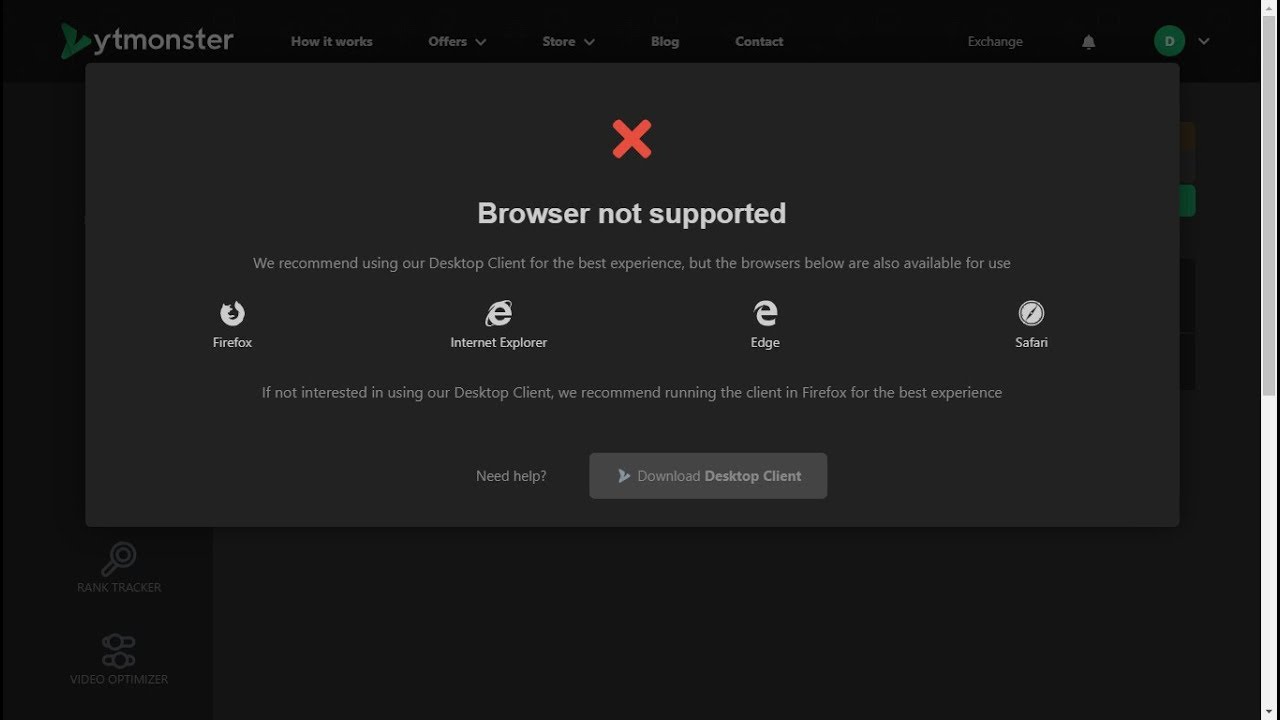Click the Firefox label
This screenshot has width=1280, height=720.
[x=232, y=342]
